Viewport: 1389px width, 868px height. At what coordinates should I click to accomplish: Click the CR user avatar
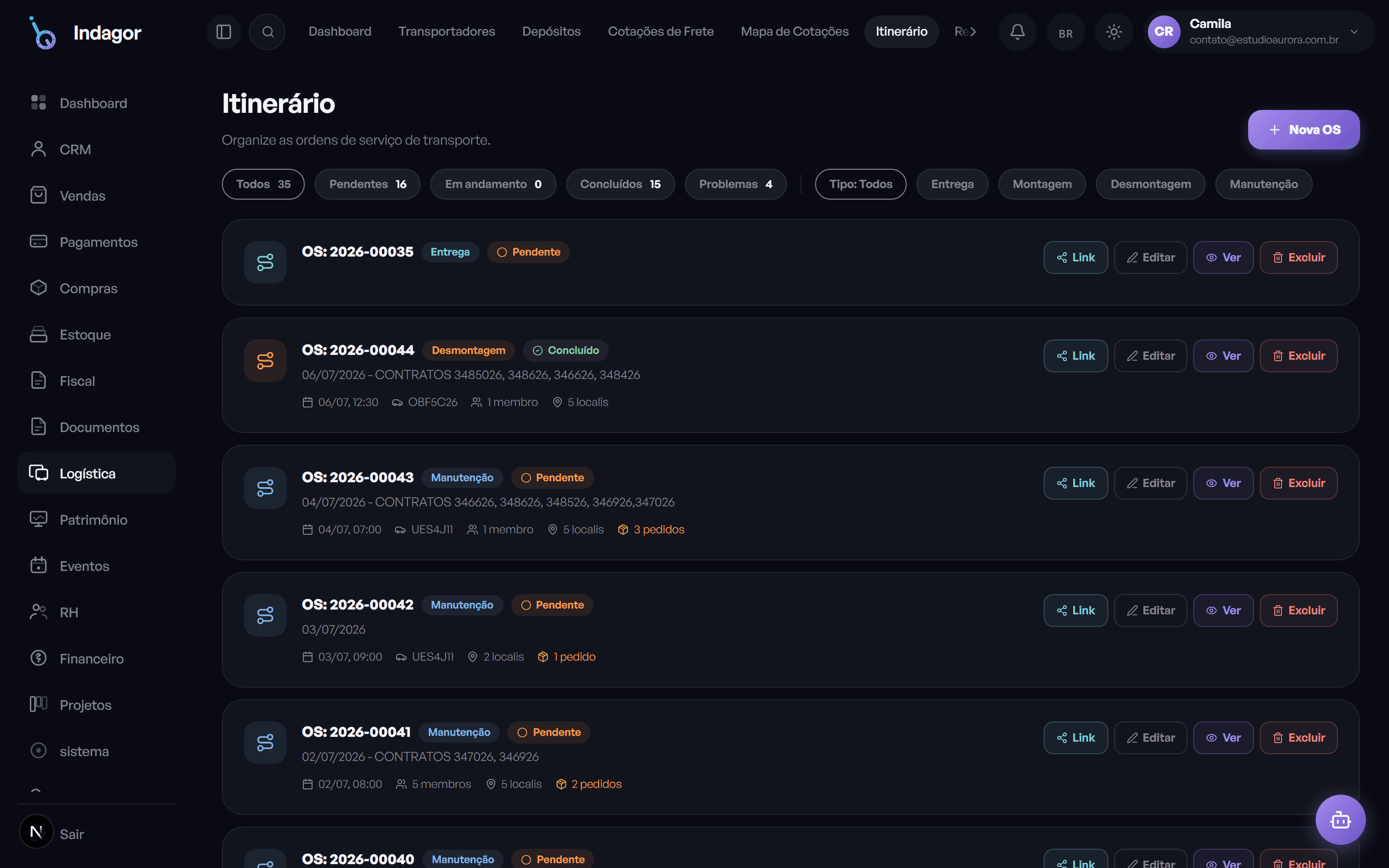tap(1163, 31)
